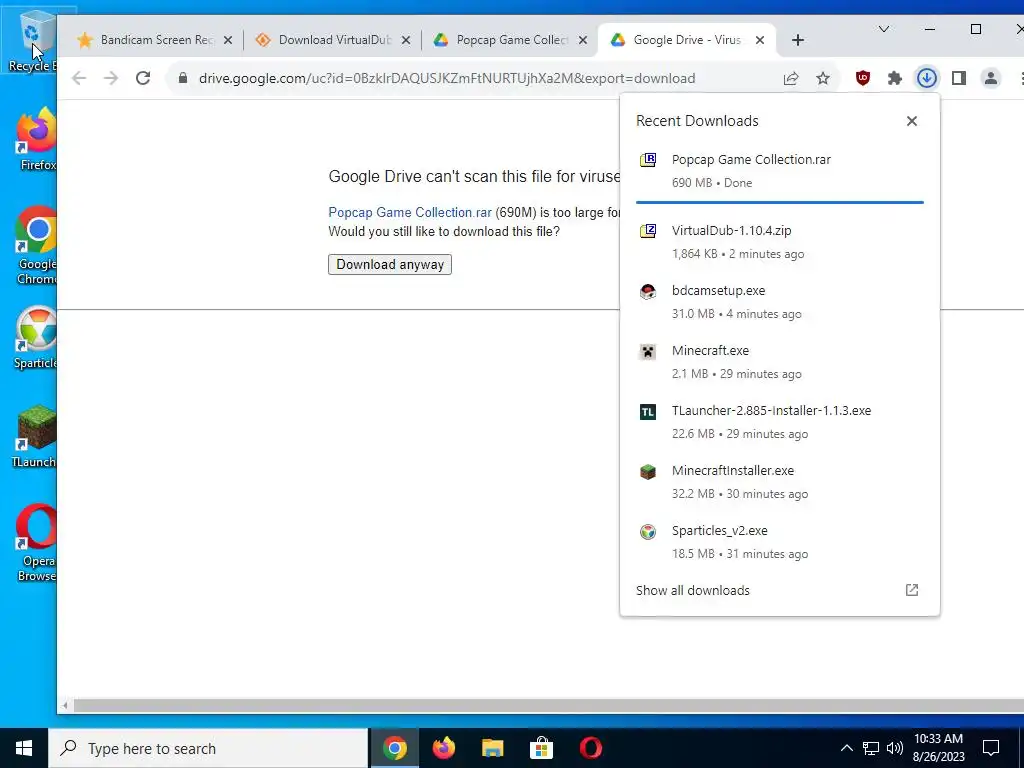Open File Explorer from the taskbar

pyautogui.click(x=492, y=748)
